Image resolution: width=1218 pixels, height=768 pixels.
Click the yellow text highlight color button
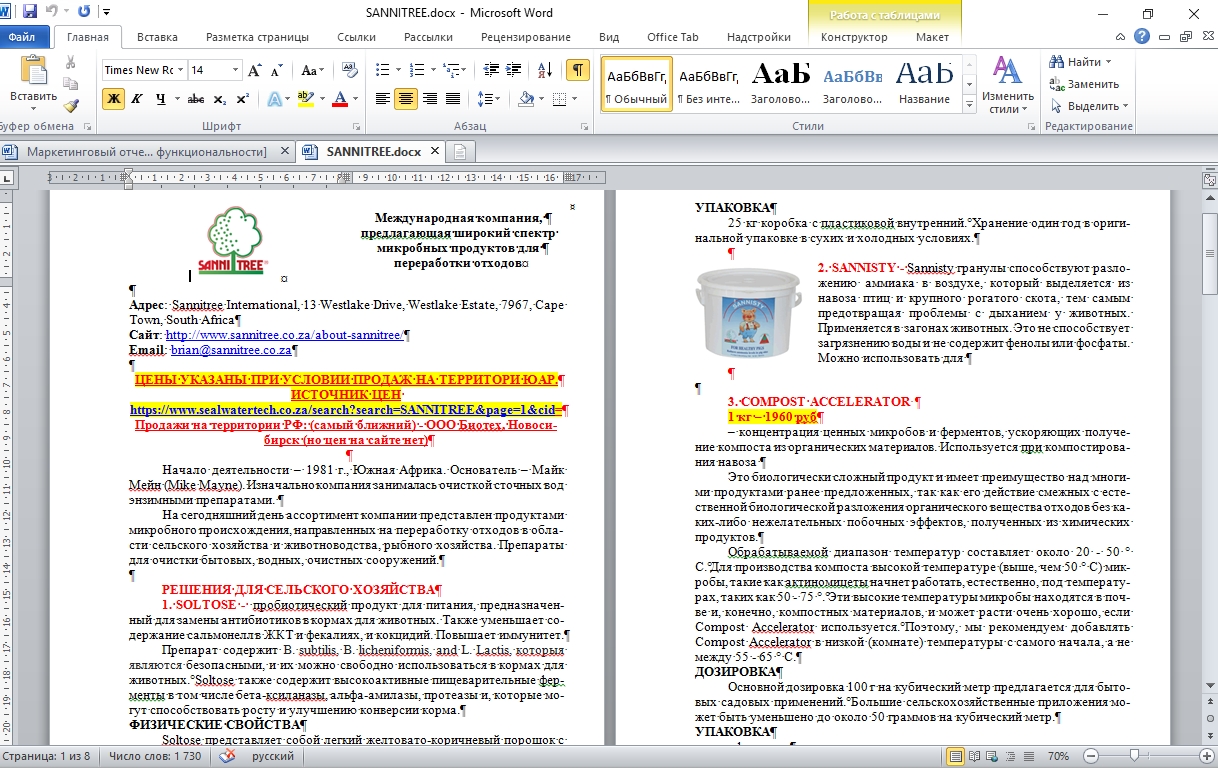305,99
